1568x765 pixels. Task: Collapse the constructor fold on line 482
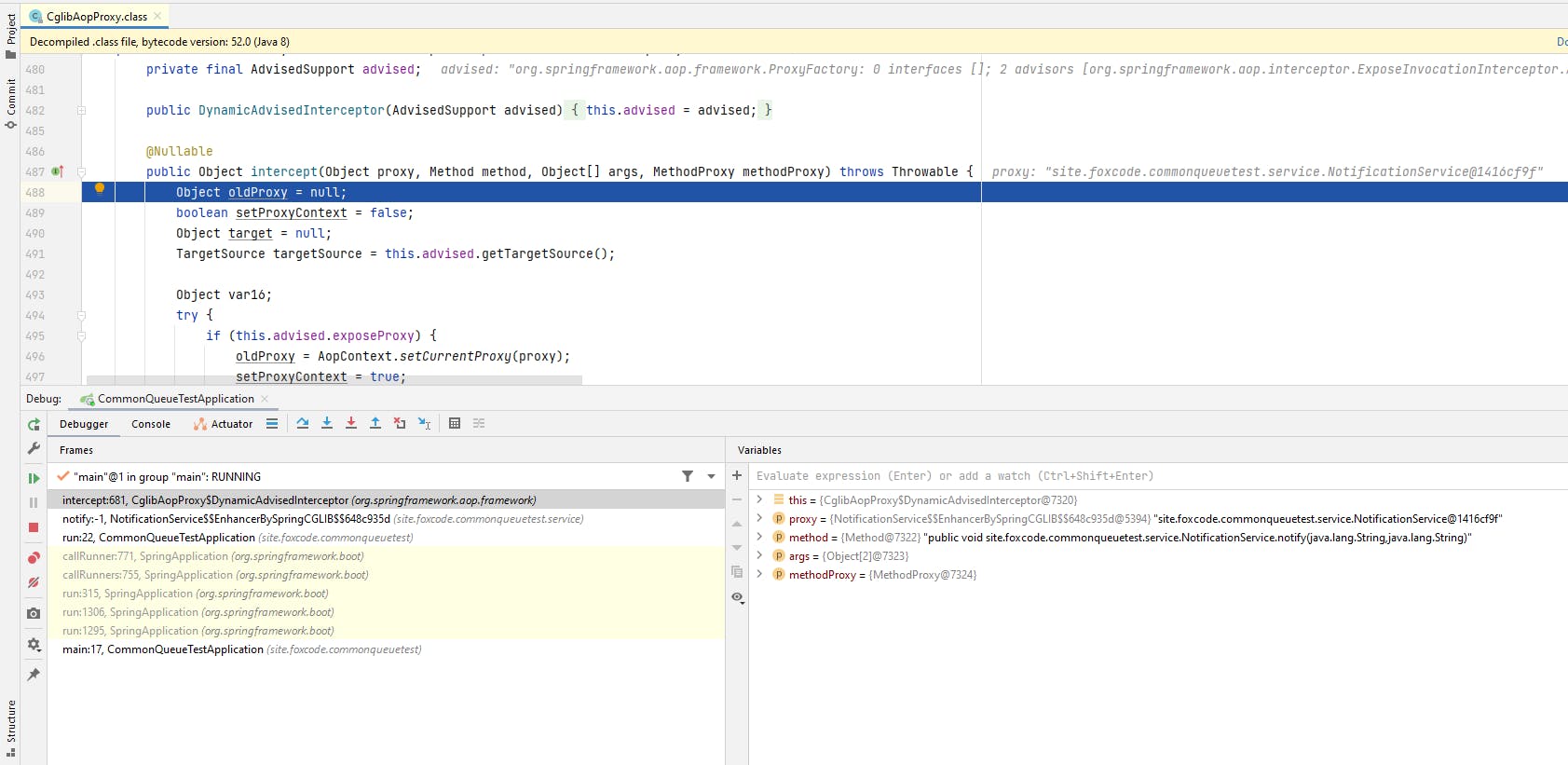[81, 110]
